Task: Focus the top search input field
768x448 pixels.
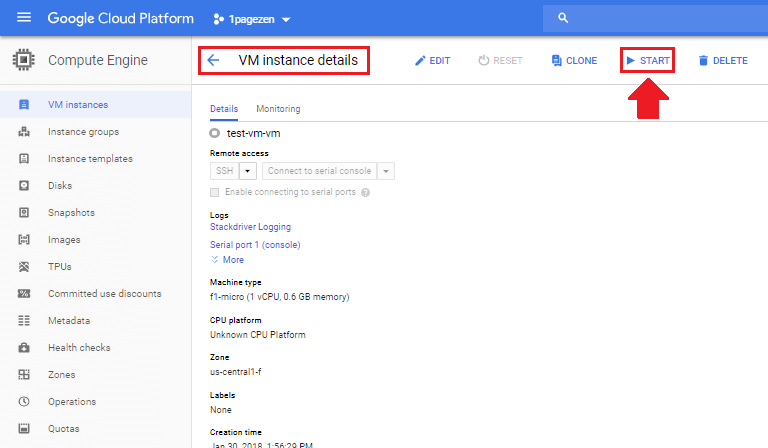Action: click(x=655, y=19)
